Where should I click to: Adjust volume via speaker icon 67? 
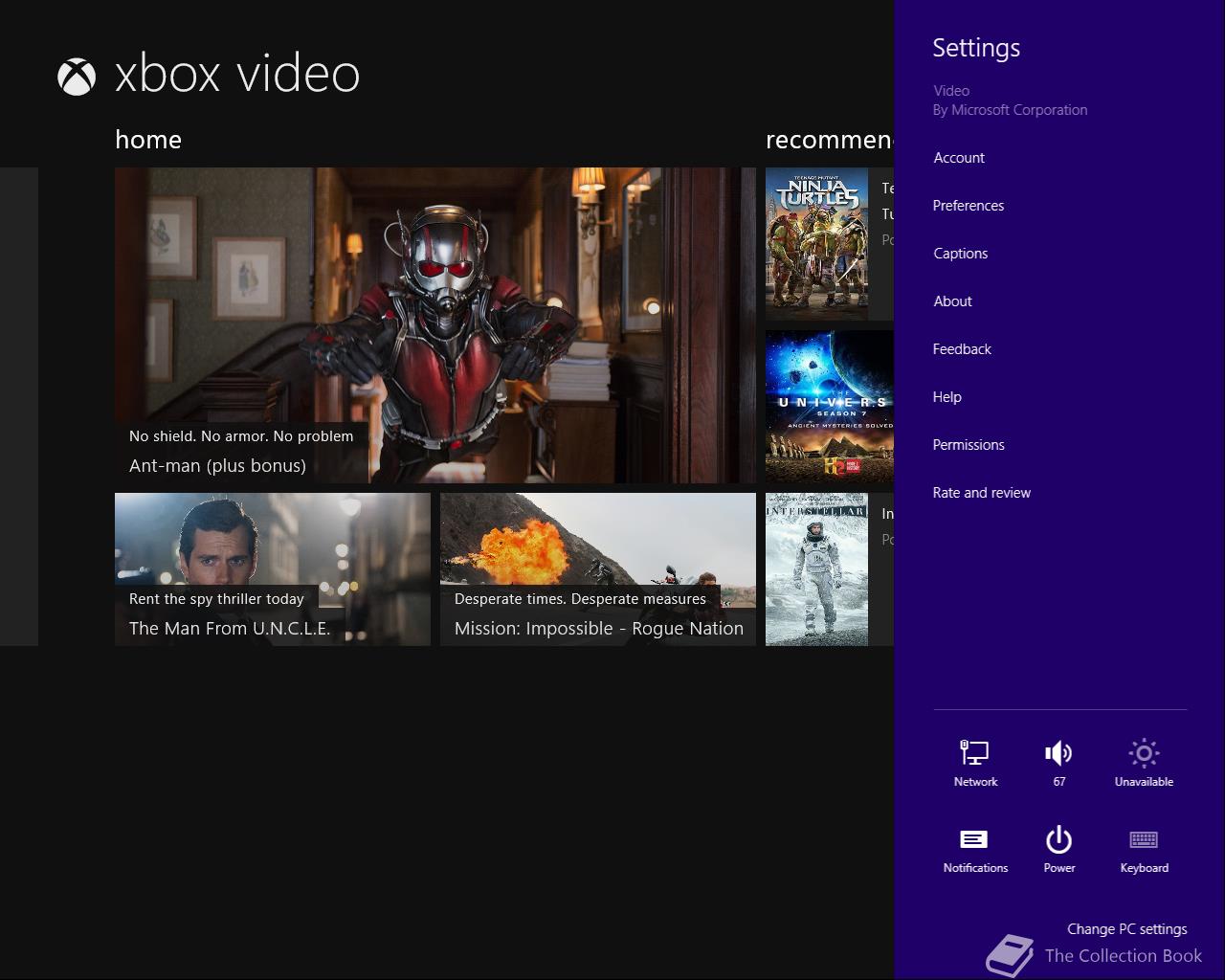[1058, 763]
